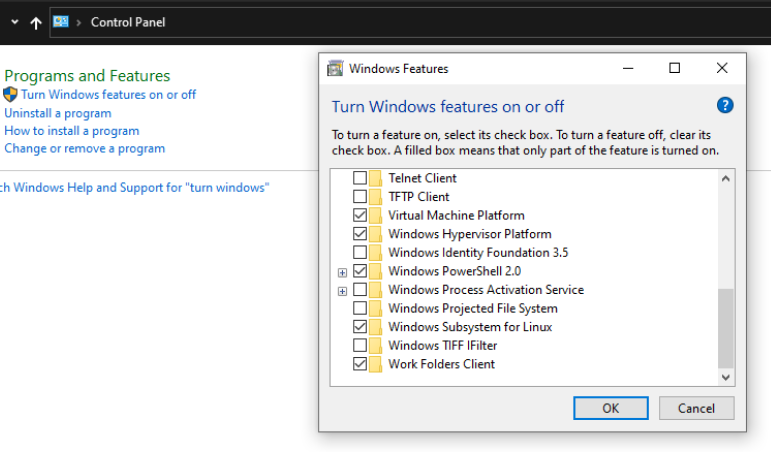Screen dimensions: 771x454
Task: Click the Windows Subsystem for Linux folder icon
Action: (x=376, y=327)
